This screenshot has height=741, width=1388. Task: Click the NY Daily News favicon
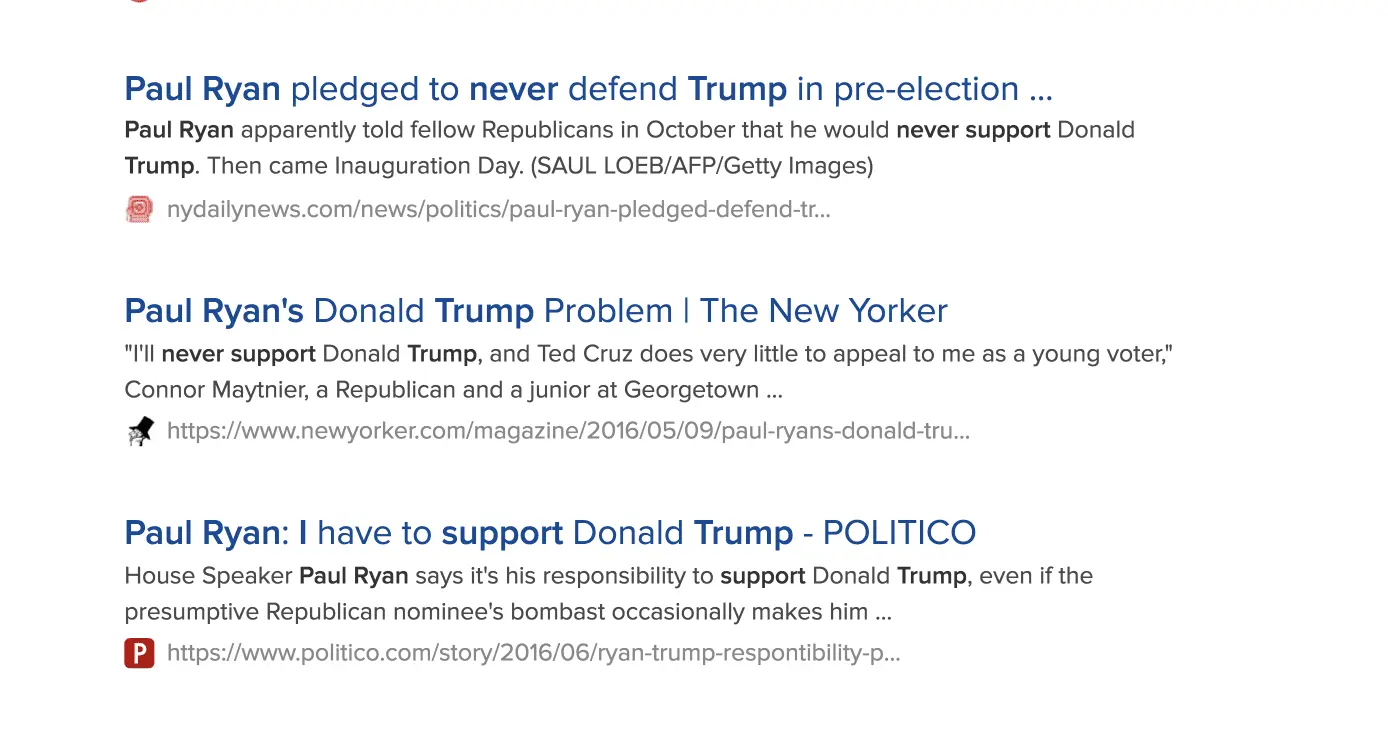(x=139, y=209)
